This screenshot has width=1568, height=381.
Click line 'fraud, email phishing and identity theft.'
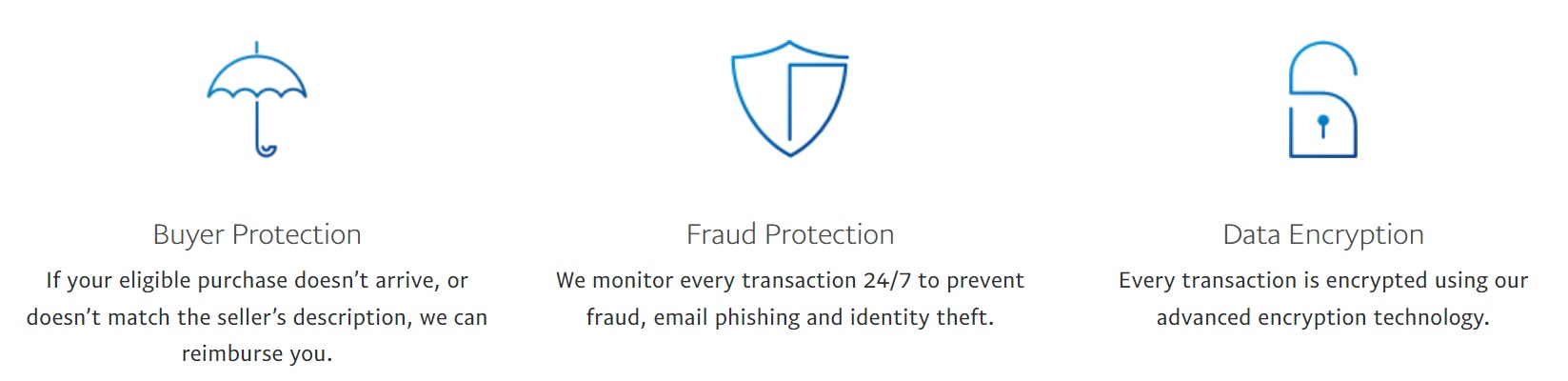coord(790,317)
